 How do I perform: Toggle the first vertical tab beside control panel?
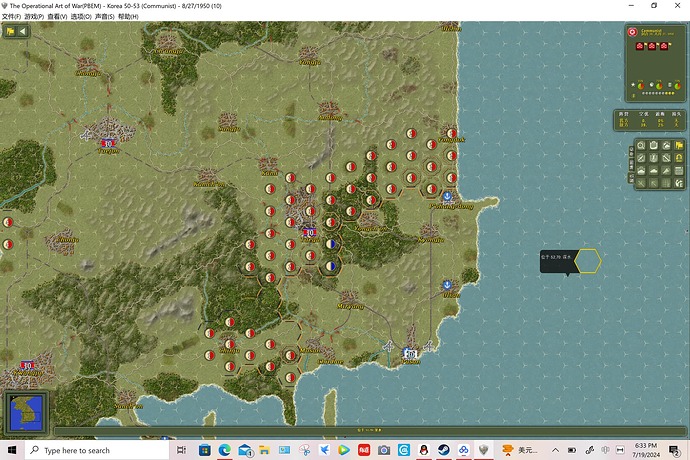pyautogui.click(x=630, y=151)
